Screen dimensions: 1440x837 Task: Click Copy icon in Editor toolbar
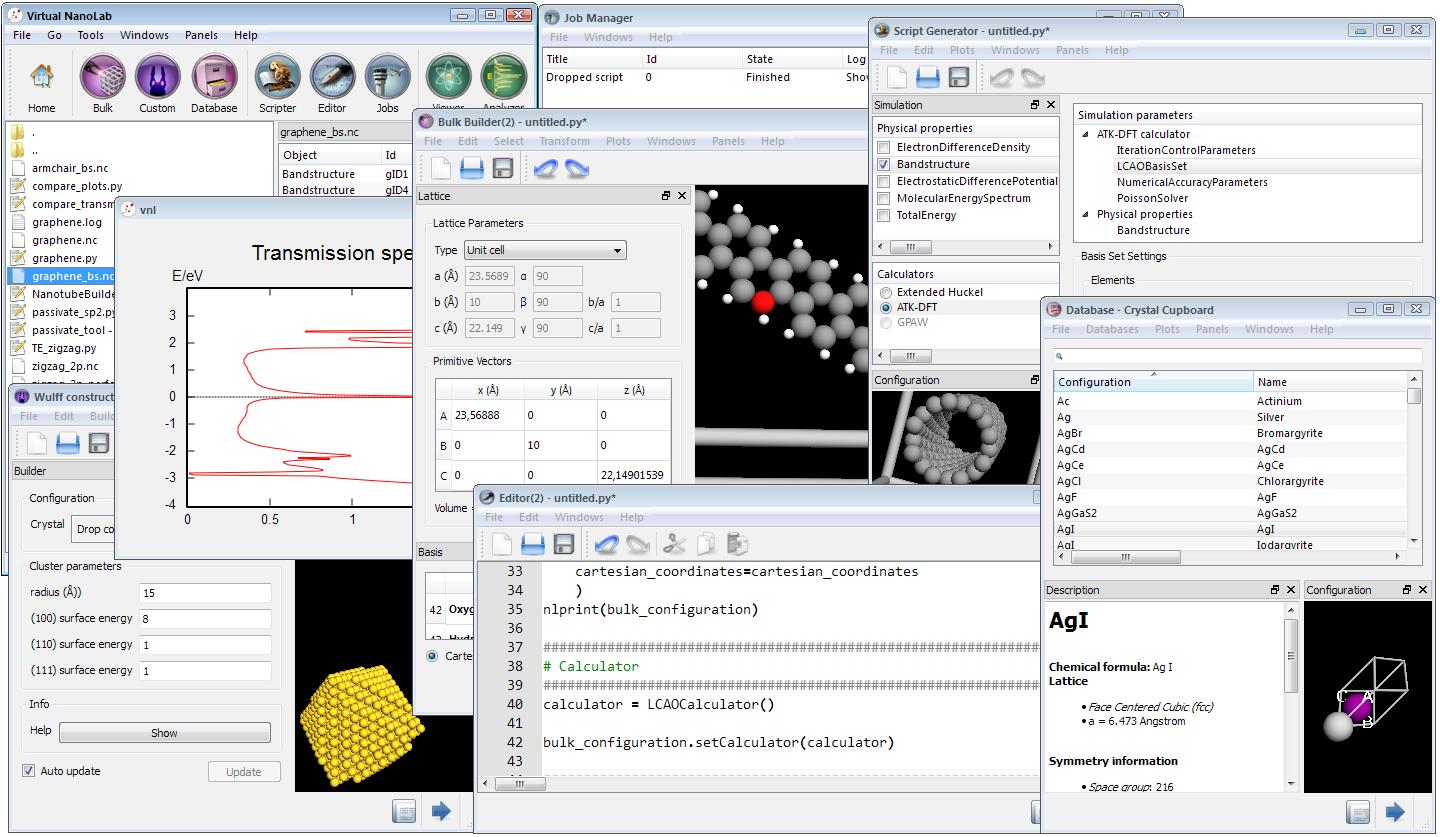tap(705, 544)
